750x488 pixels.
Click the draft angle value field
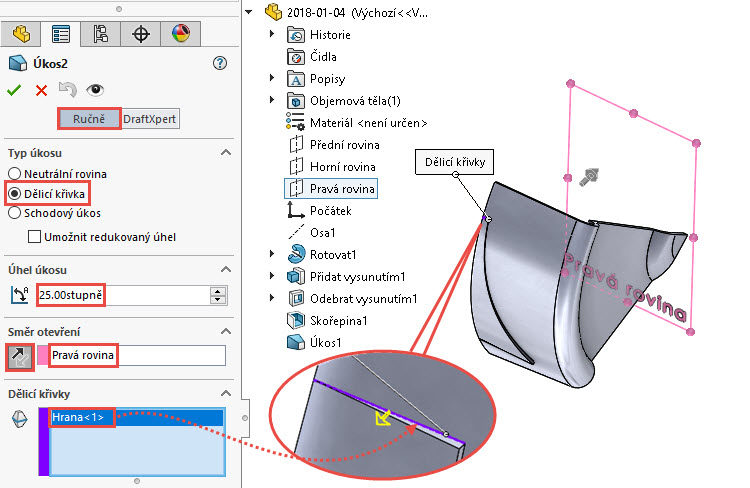123,295
